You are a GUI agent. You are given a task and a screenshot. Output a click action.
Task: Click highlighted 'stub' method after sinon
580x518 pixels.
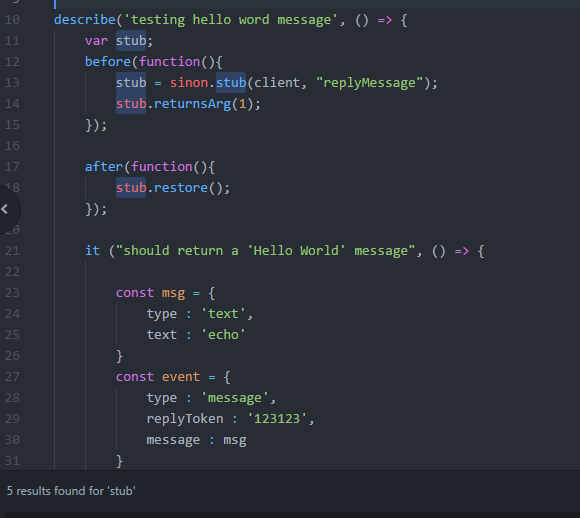pyautogui.click(x=231, y=83)
